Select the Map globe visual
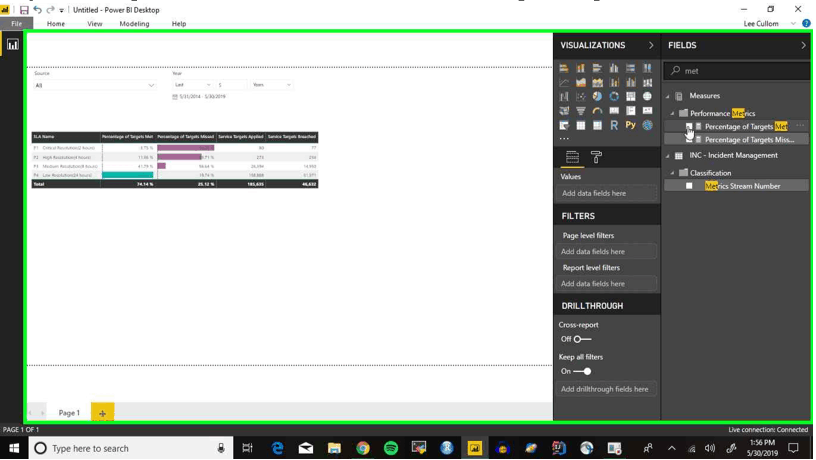 pos(647,97)
